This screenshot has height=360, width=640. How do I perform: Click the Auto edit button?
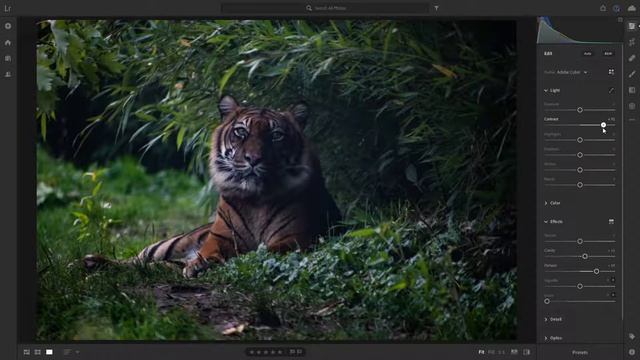[x=587, y=53]
